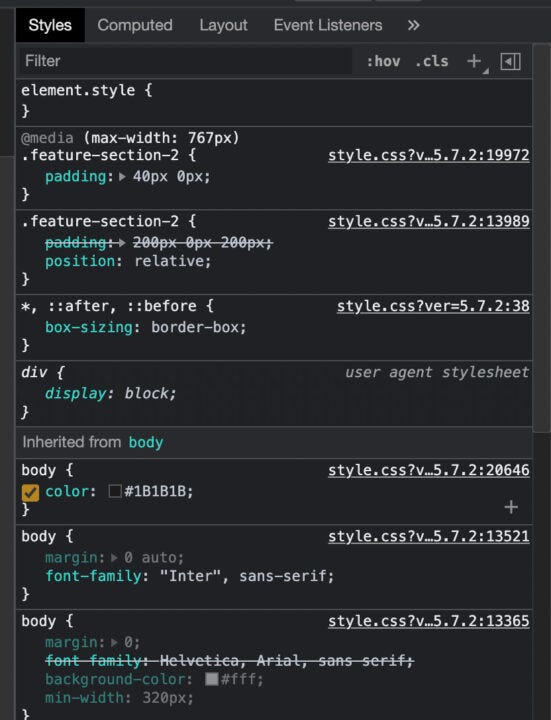Toggle the computed styles sidebar icon
This screenshot has height=720, width=551.
[x=510, y=62]
